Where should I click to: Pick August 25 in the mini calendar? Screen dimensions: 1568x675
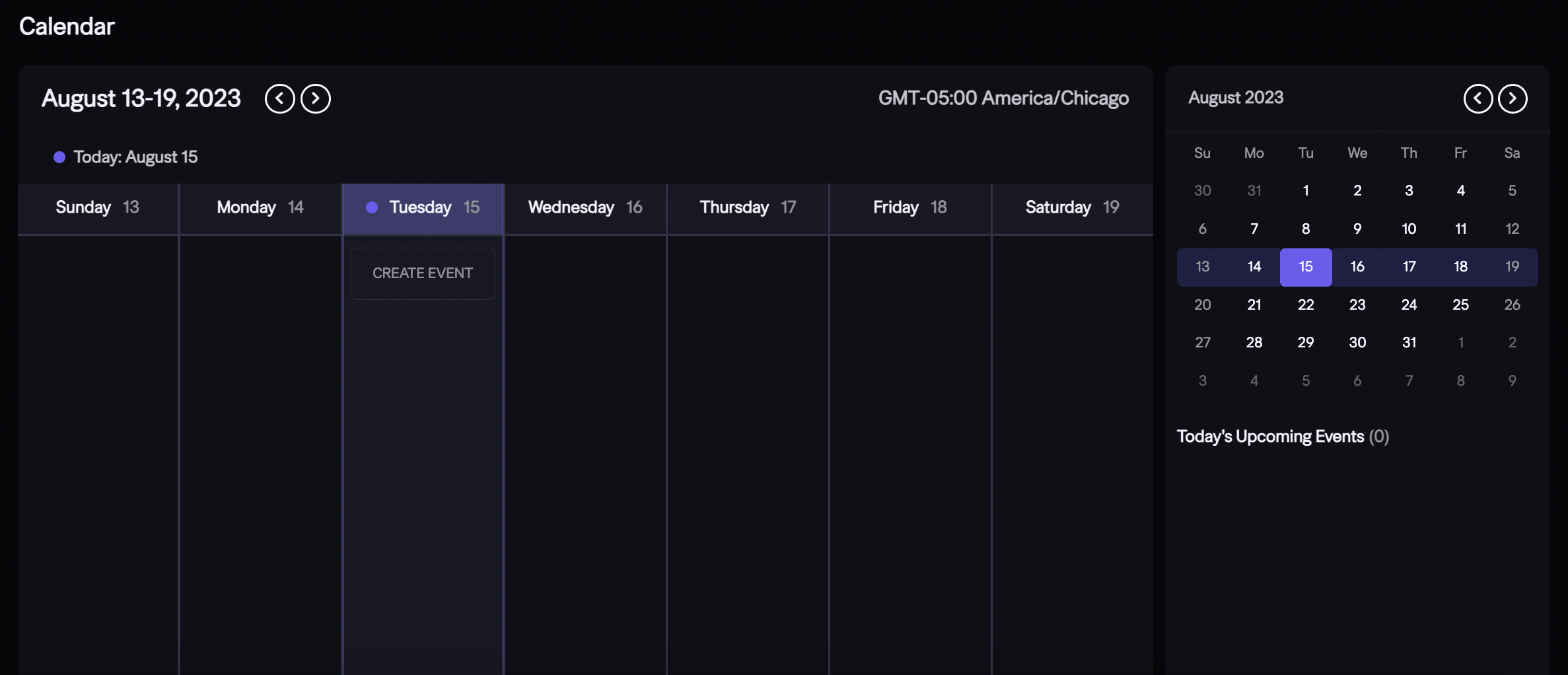pos(1460,305)
